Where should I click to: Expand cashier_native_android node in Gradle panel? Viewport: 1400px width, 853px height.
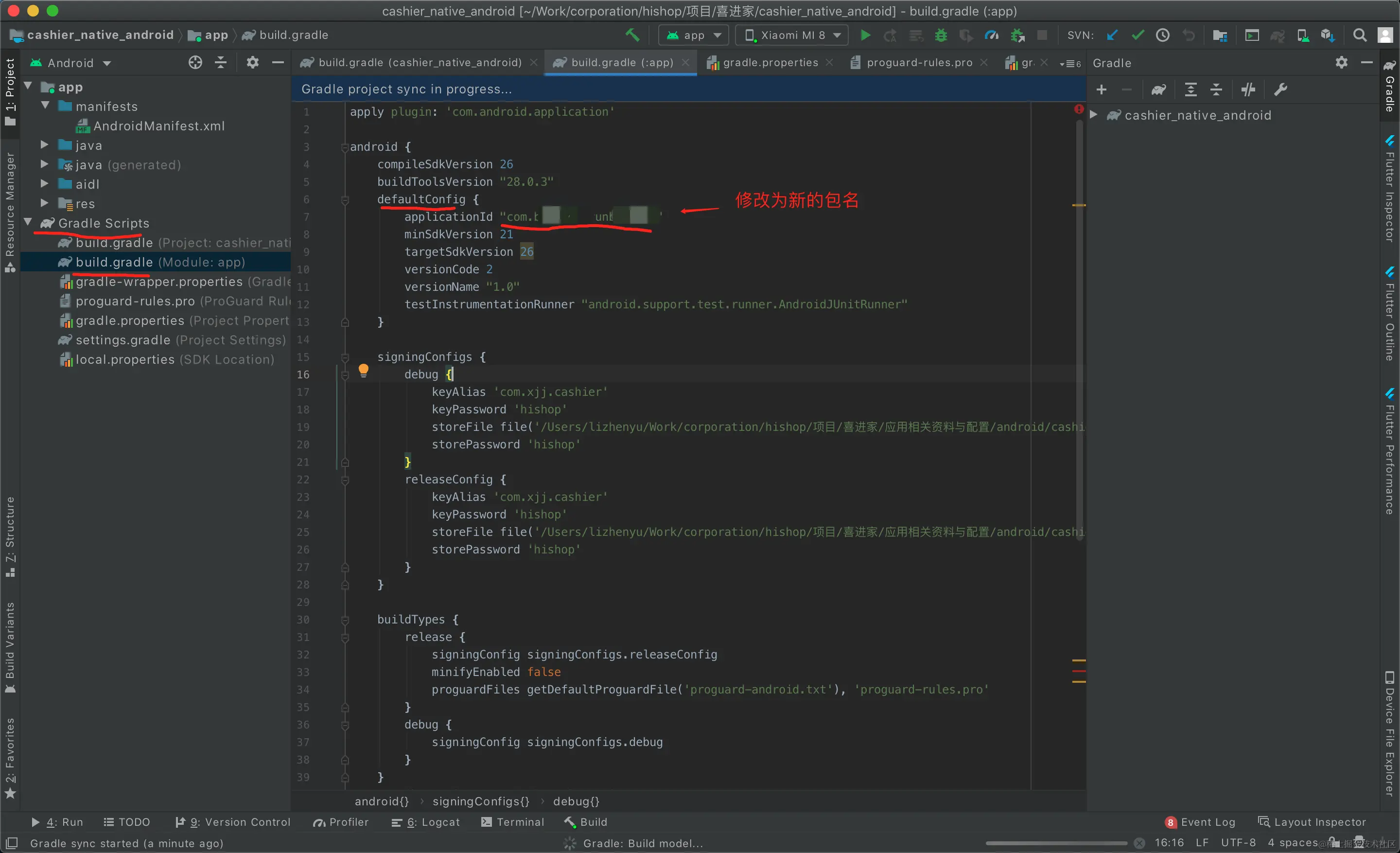coord(1094,115)
